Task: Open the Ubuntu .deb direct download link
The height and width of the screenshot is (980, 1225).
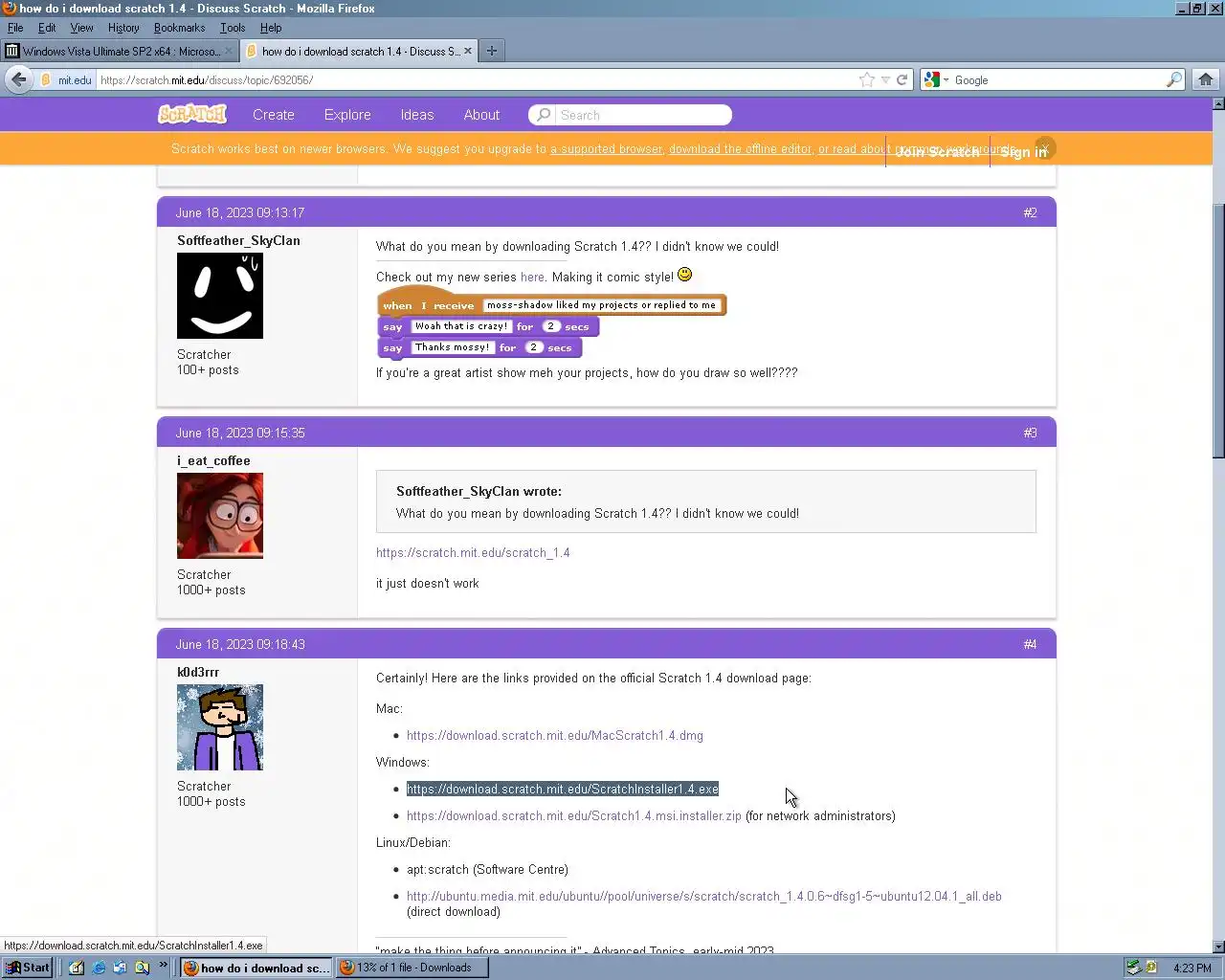Action: (x=704, y=896)
